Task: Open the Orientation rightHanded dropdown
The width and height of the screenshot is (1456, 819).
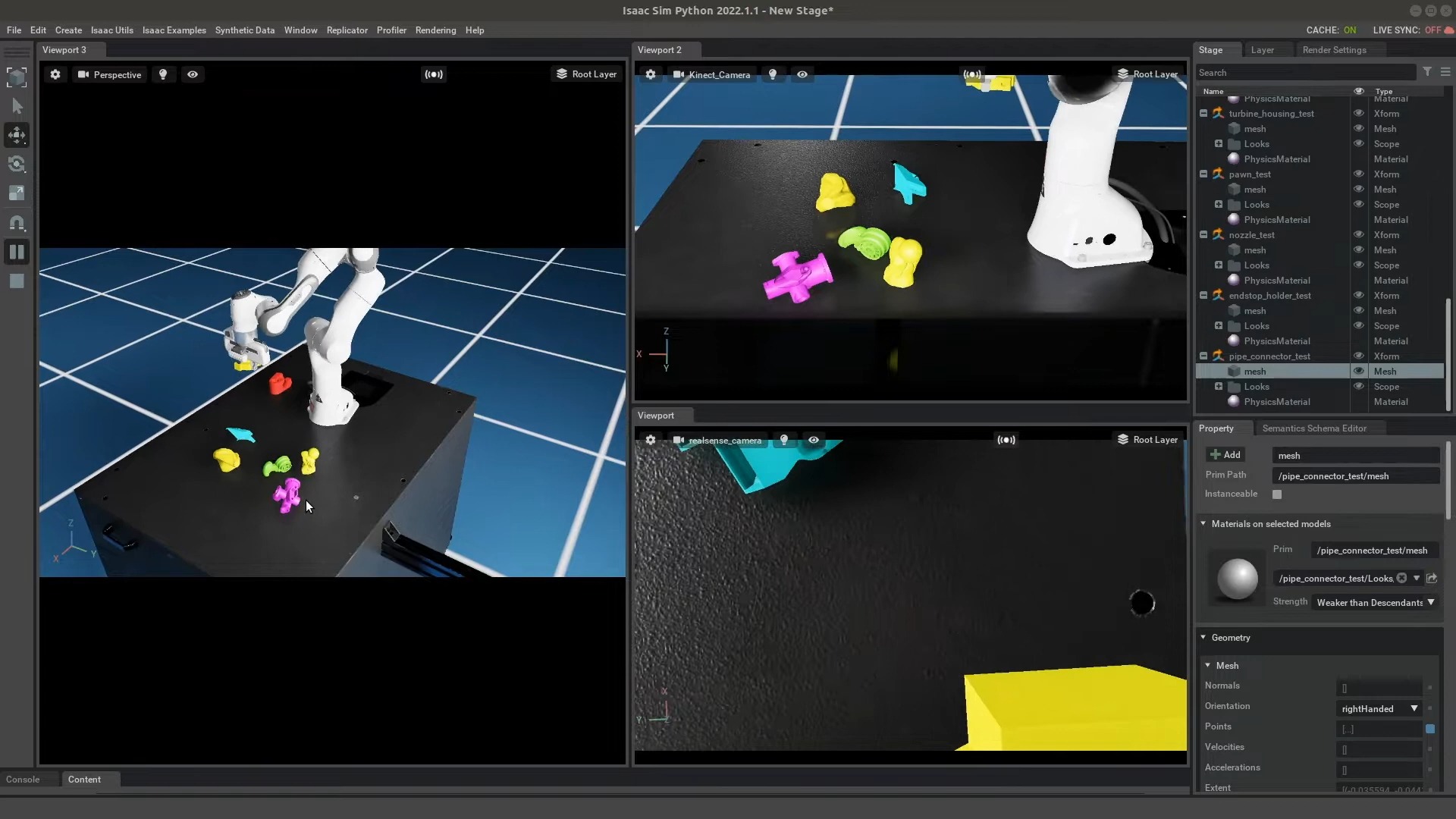Action: [1378, 709]
